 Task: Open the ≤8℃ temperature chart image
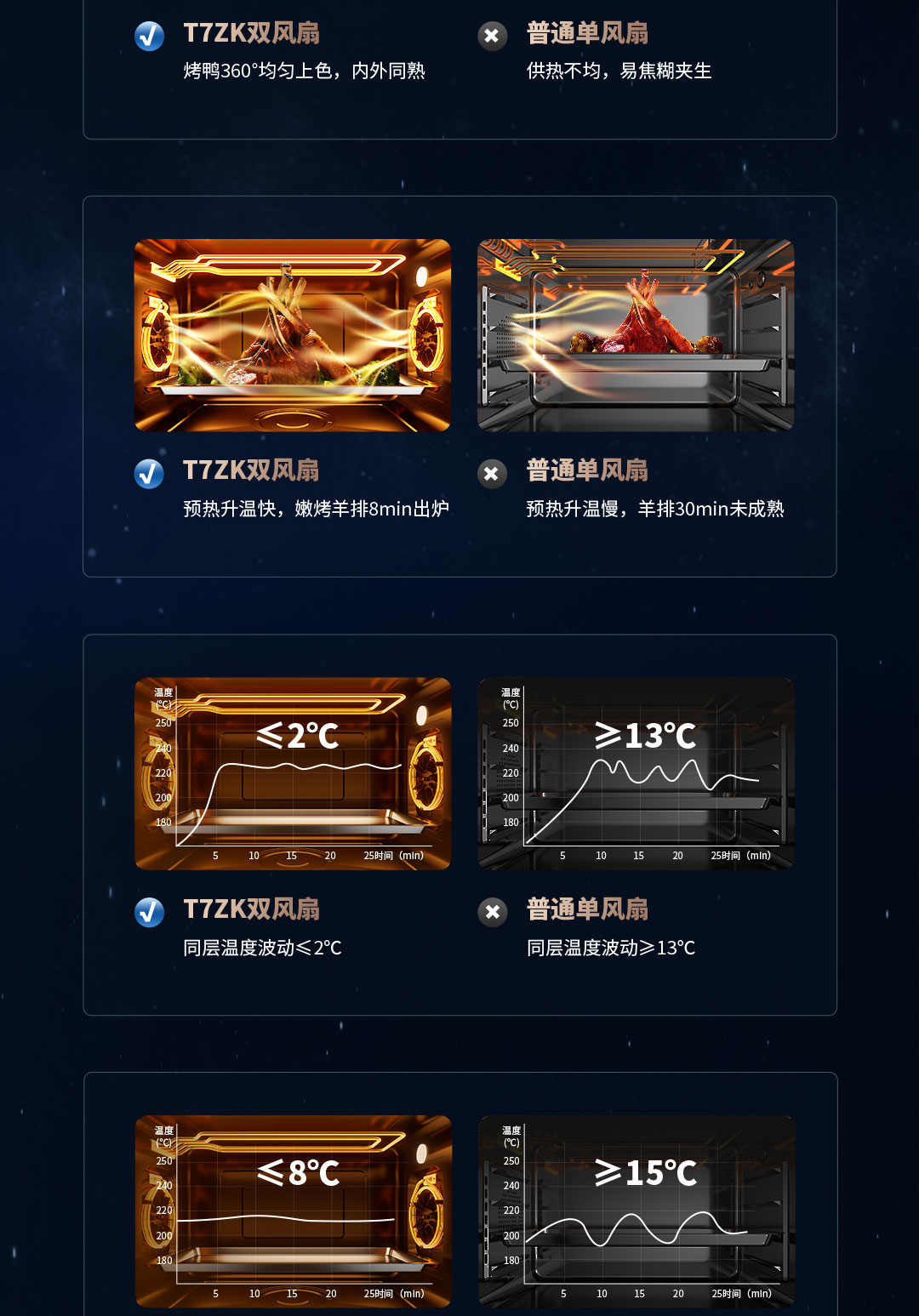[x=294, y=1211]
